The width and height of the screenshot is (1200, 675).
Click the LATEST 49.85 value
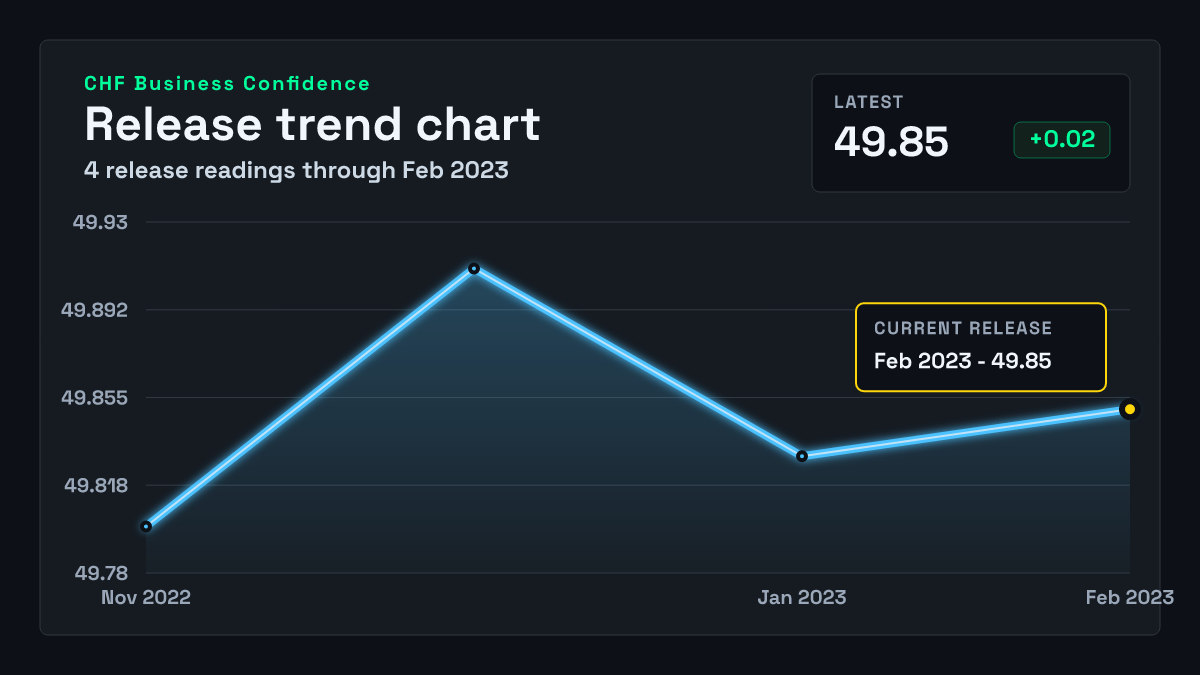891,142
